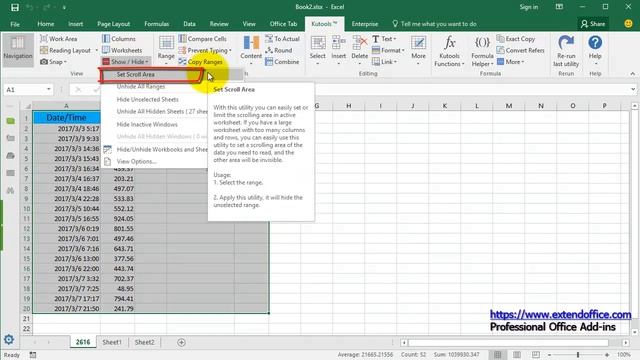The image size is (640, 360).
Task: Move the zoom slider handle
Action: (x=578, y=355)
